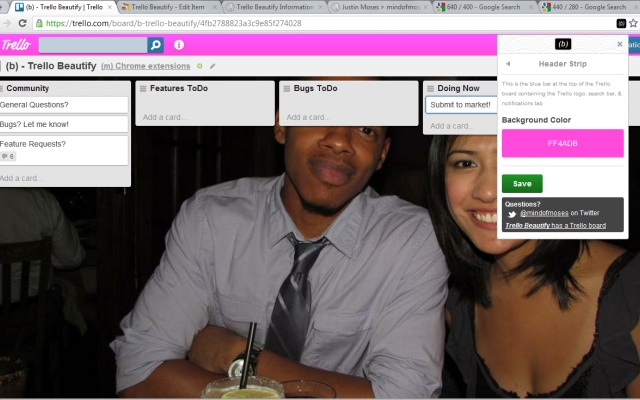Add a card in Bugs ToDo
This screenshot has height=400, width=640.
(x=308, y=117)
